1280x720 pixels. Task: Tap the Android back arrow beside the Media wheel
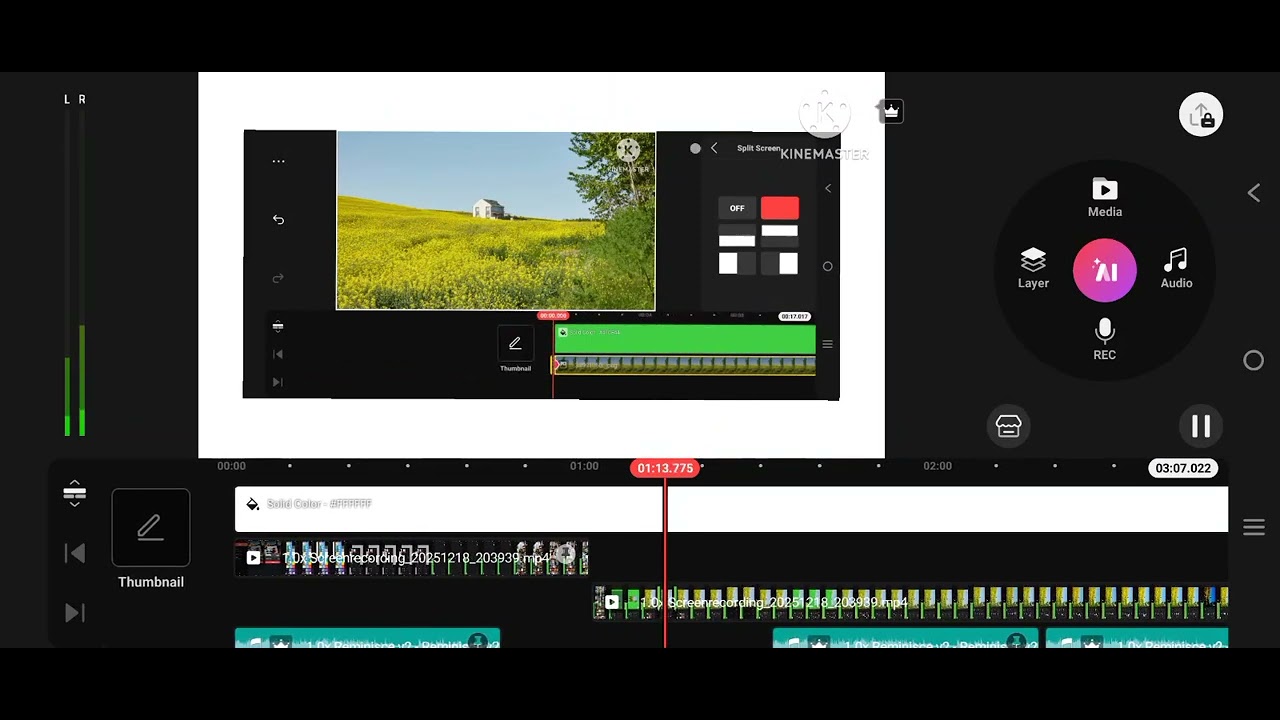point(1254,193)
